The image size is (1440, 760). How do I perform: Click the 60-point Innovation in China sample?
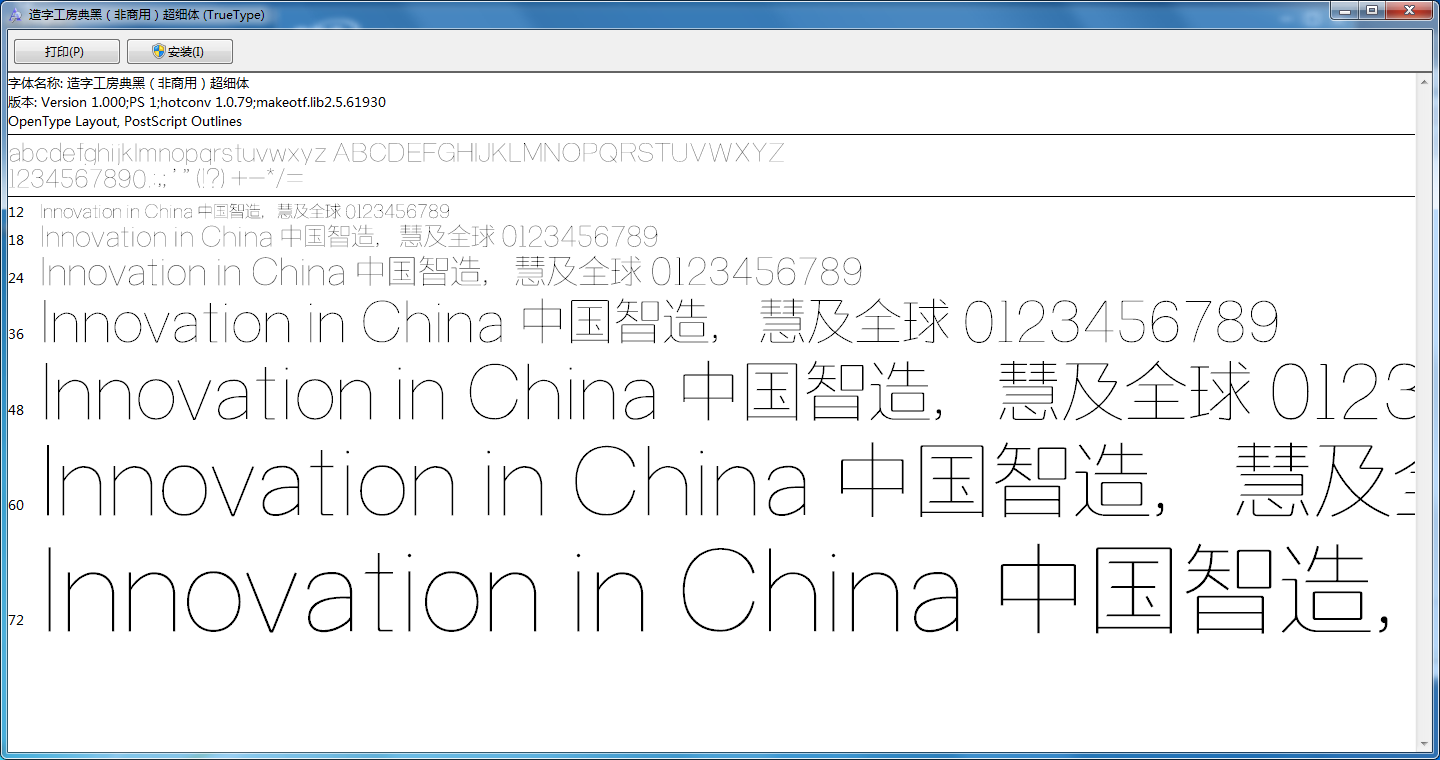[728, 481]
